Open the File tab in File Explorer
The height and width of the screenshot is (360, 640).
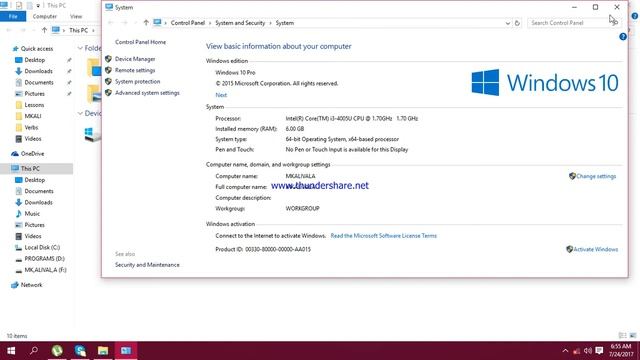(13, 16)
